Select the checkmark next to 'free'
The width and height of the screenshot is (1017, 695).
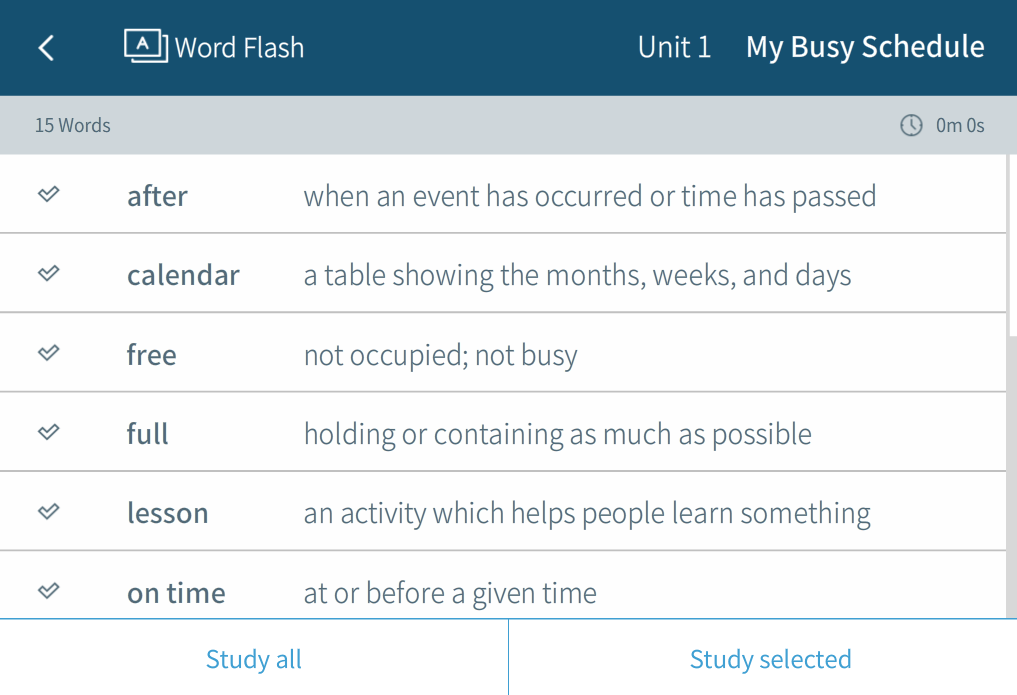pos(48,353)
